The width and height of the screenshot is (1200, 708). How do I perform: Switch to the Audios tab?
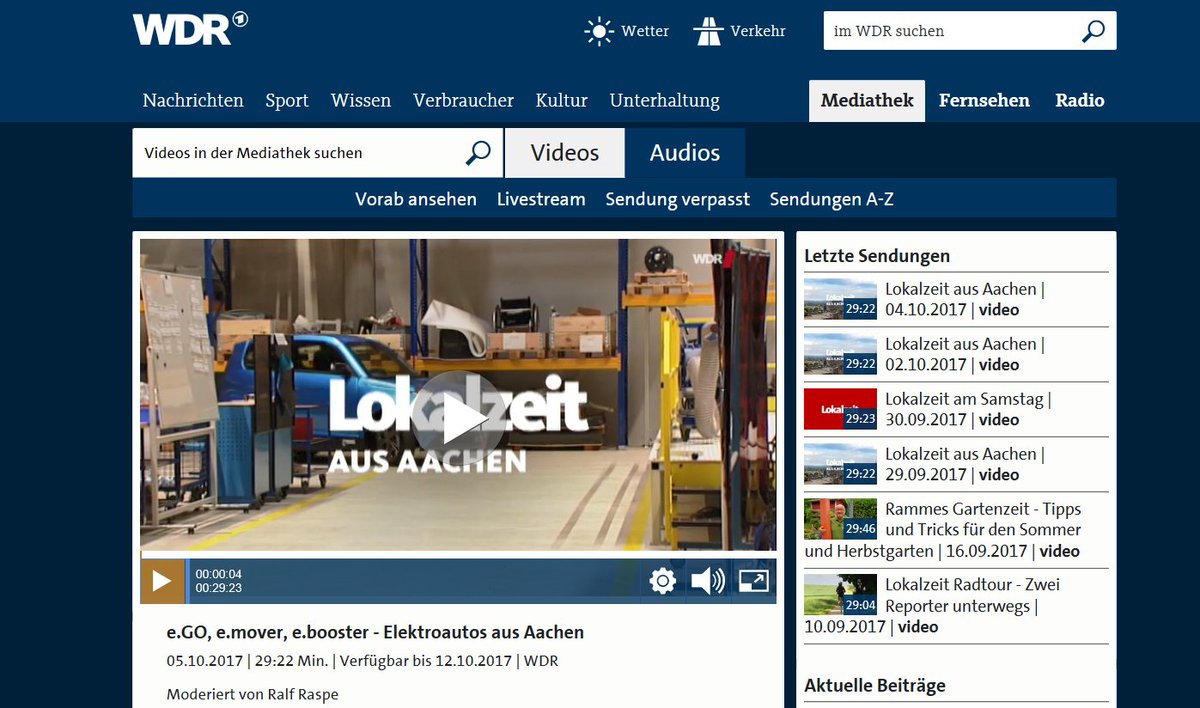point(685,153)
